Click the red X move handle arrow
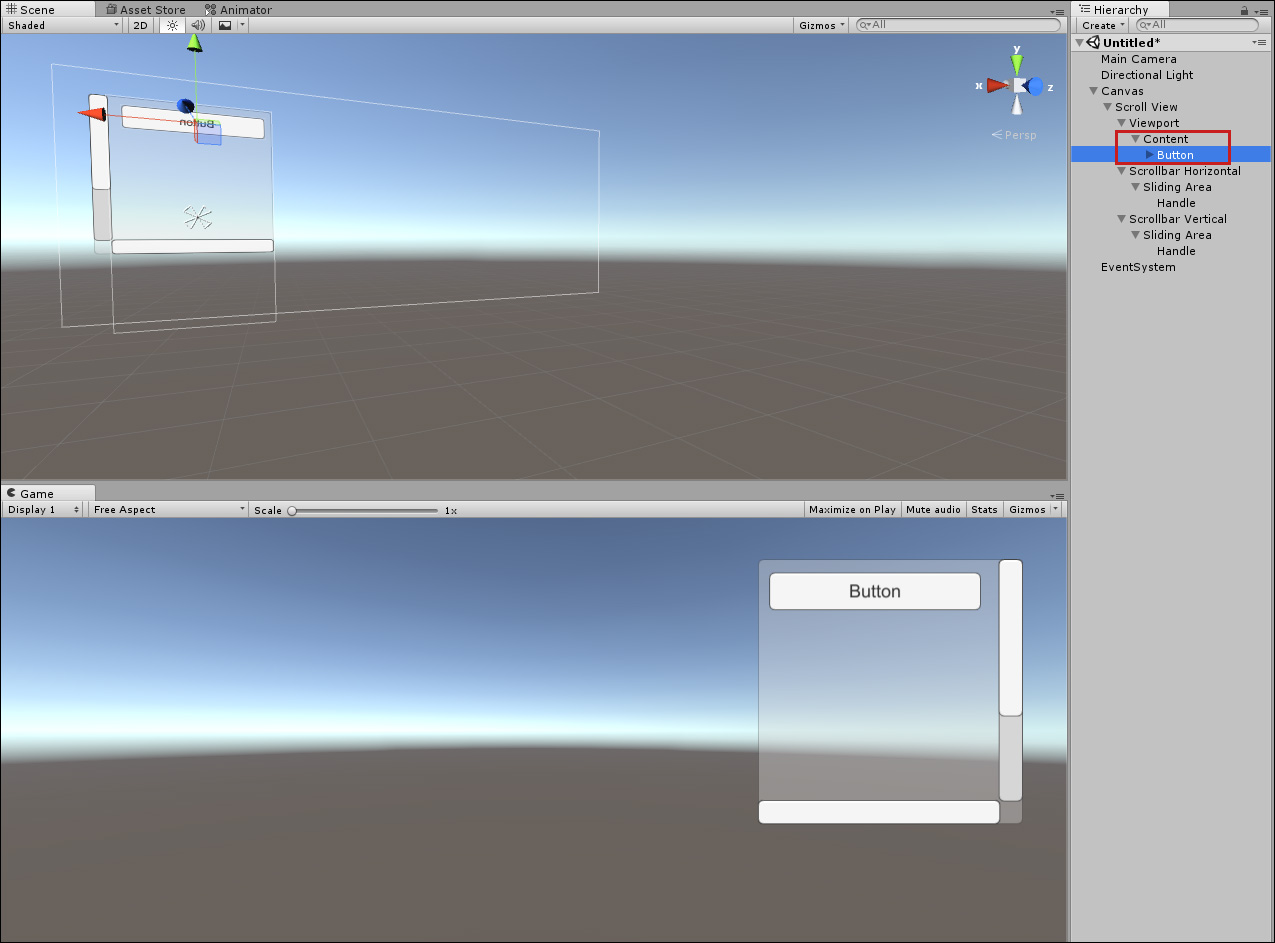 [92, 114]
